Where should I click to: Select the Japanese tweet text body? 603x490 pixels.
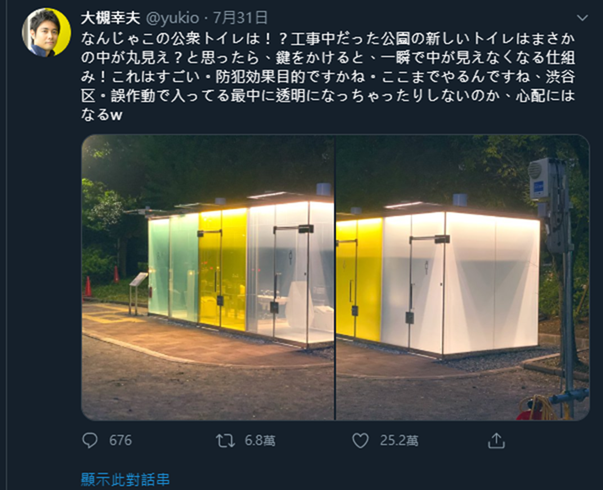coord(328,77)
